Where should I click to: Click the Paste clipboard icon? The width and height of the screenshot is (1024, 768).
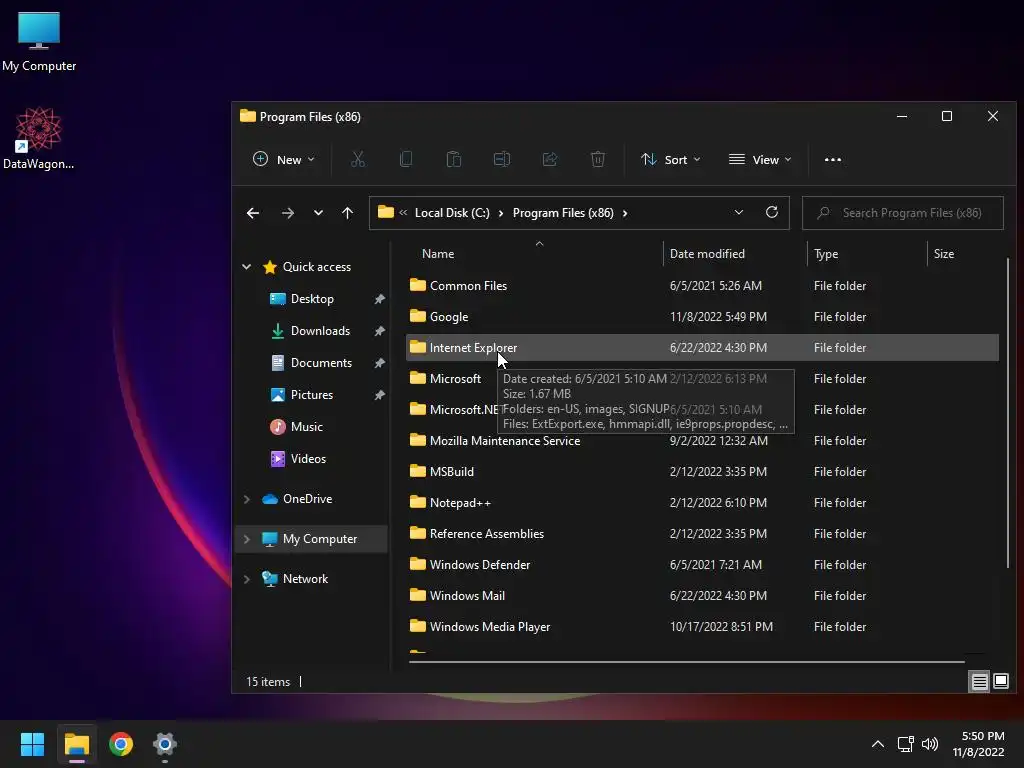point(454,159)
